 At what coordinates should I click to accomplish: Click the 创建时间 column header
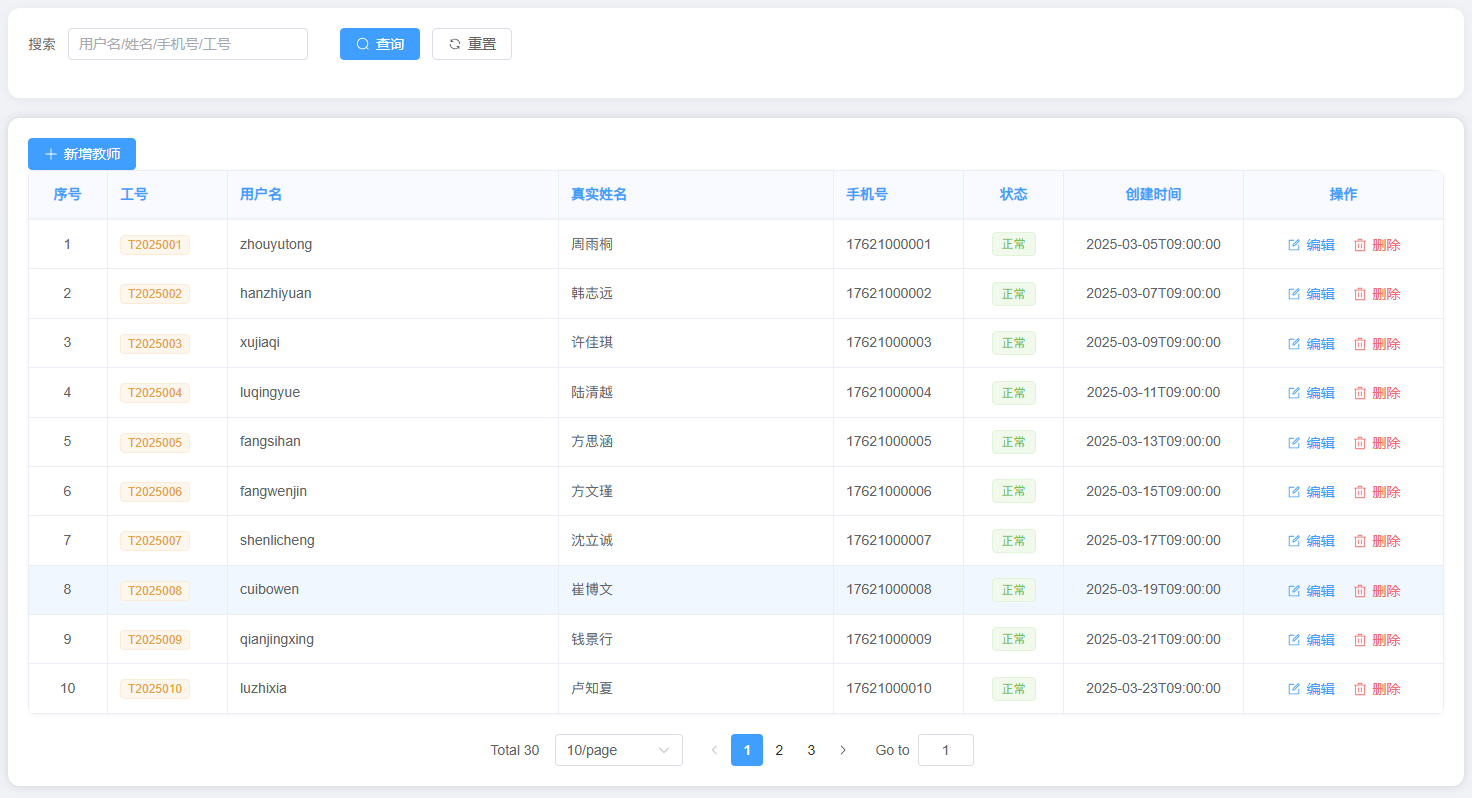1153,194
